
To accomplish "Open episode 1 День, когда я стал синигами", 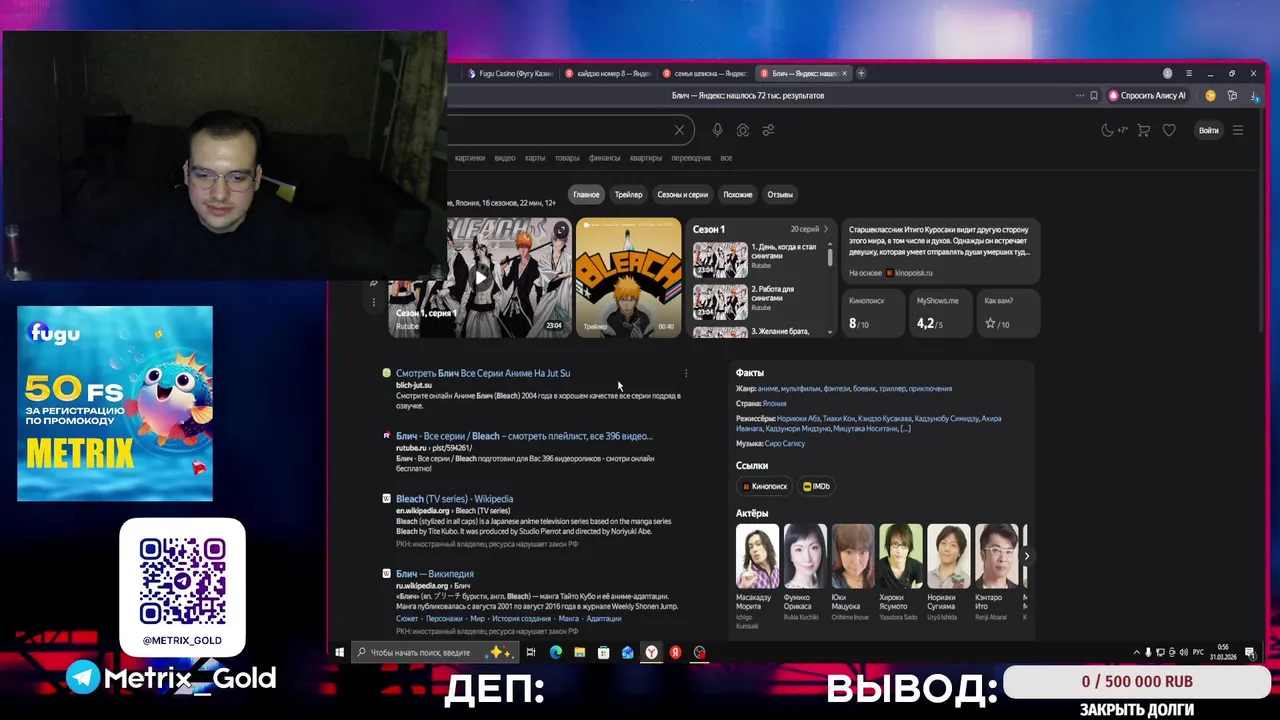I will (755, 258).
